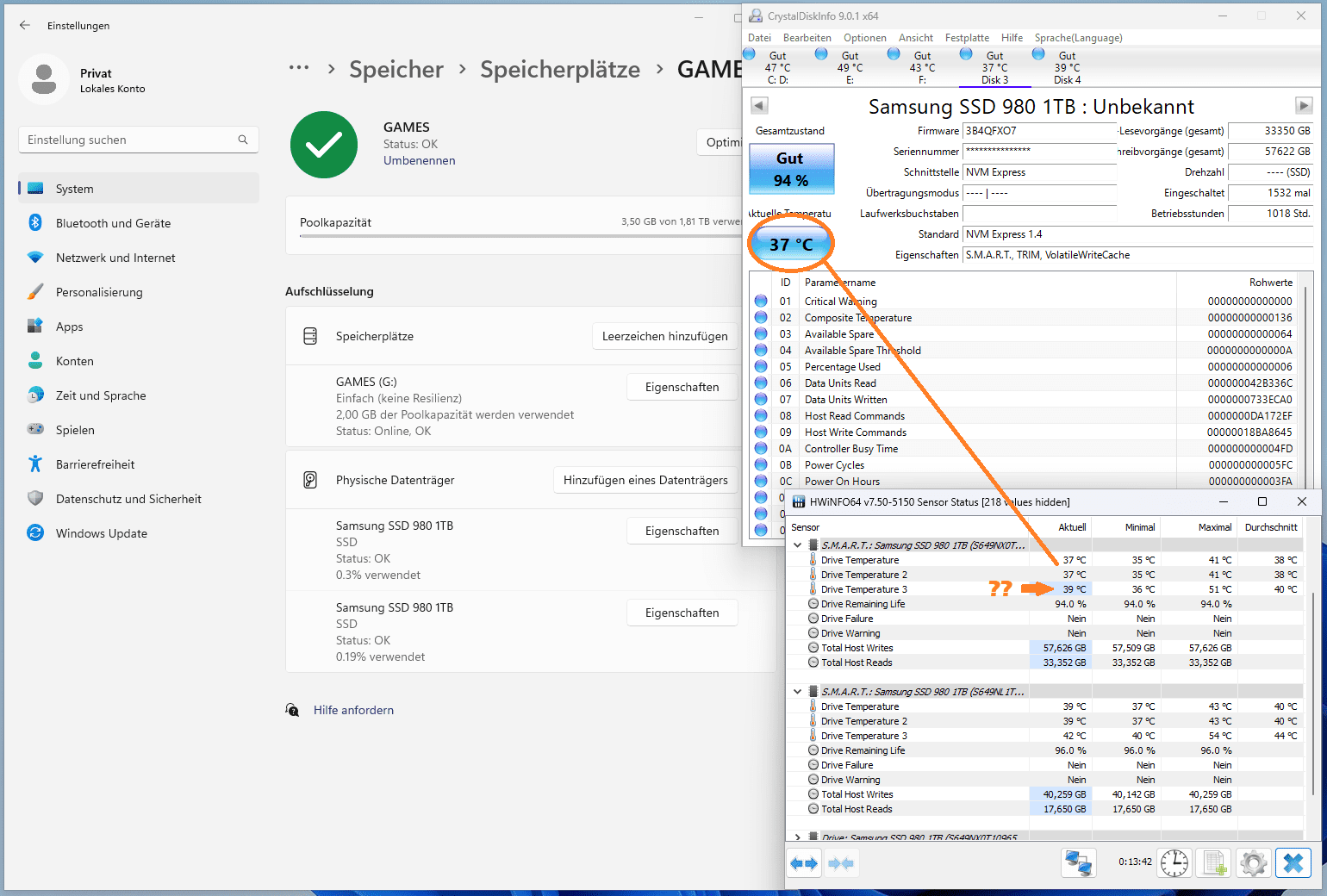Open Optionen menu in CrystalDiskInfo

864,38
